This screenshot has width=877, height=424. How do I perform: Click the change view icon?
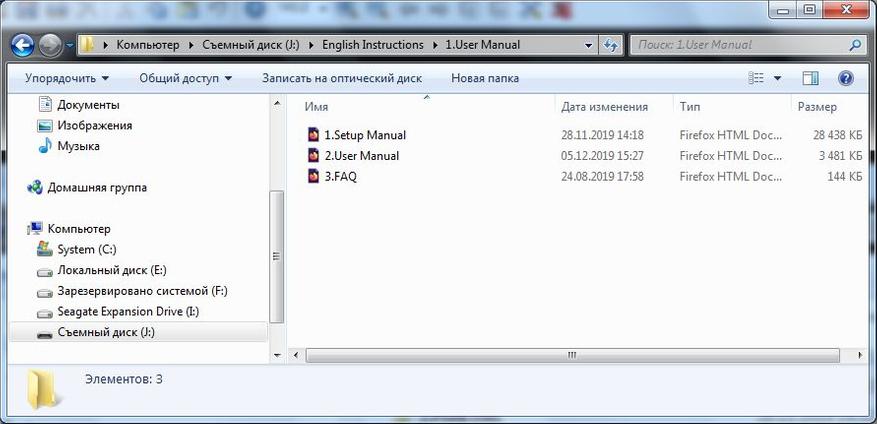pos(758,78)
